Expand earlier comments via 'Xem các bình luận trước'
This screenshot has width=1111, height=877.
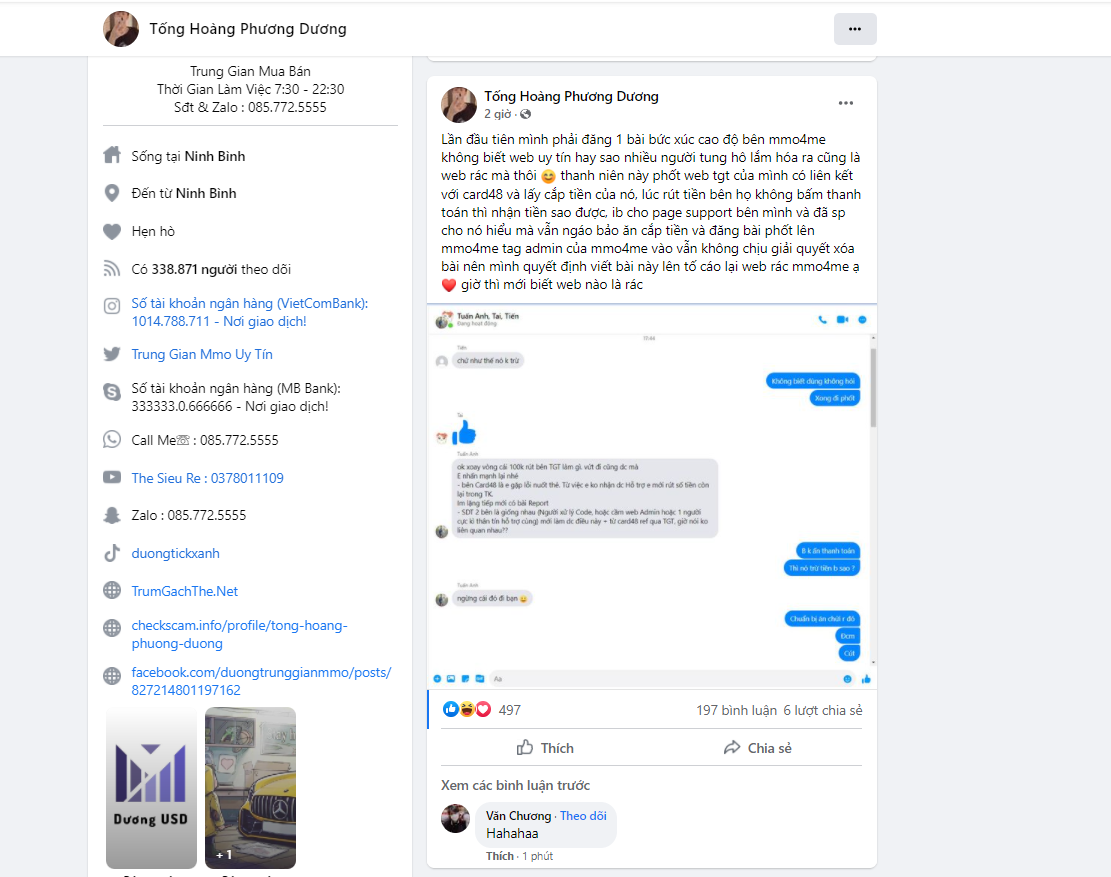[x=515, y=785]
